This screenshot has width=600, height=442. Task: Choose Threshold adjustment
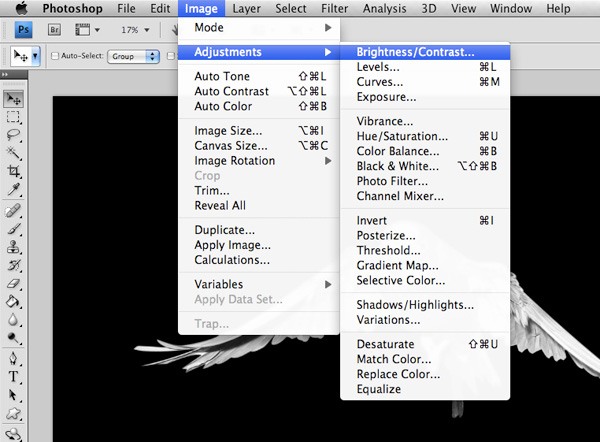(x=425, y=250)
